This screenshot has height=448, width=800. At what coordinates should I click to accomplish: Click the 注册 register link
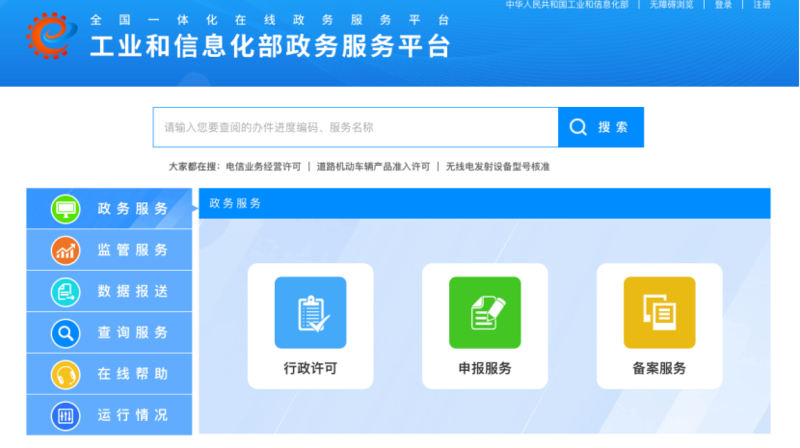point(762,5)
